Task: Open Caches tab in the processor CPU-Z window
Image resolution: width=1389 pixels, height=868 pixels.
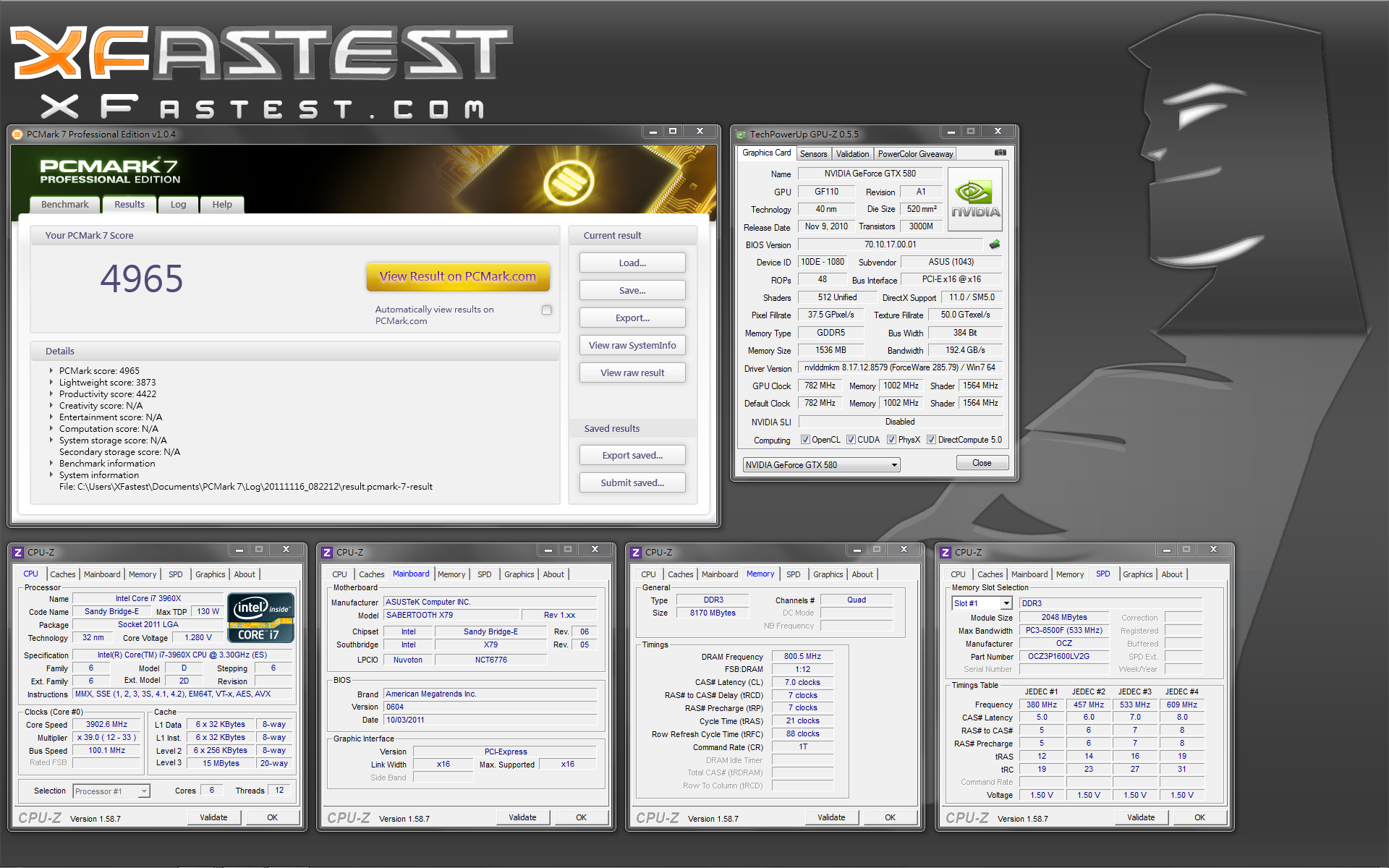Action: click(62, 574)
